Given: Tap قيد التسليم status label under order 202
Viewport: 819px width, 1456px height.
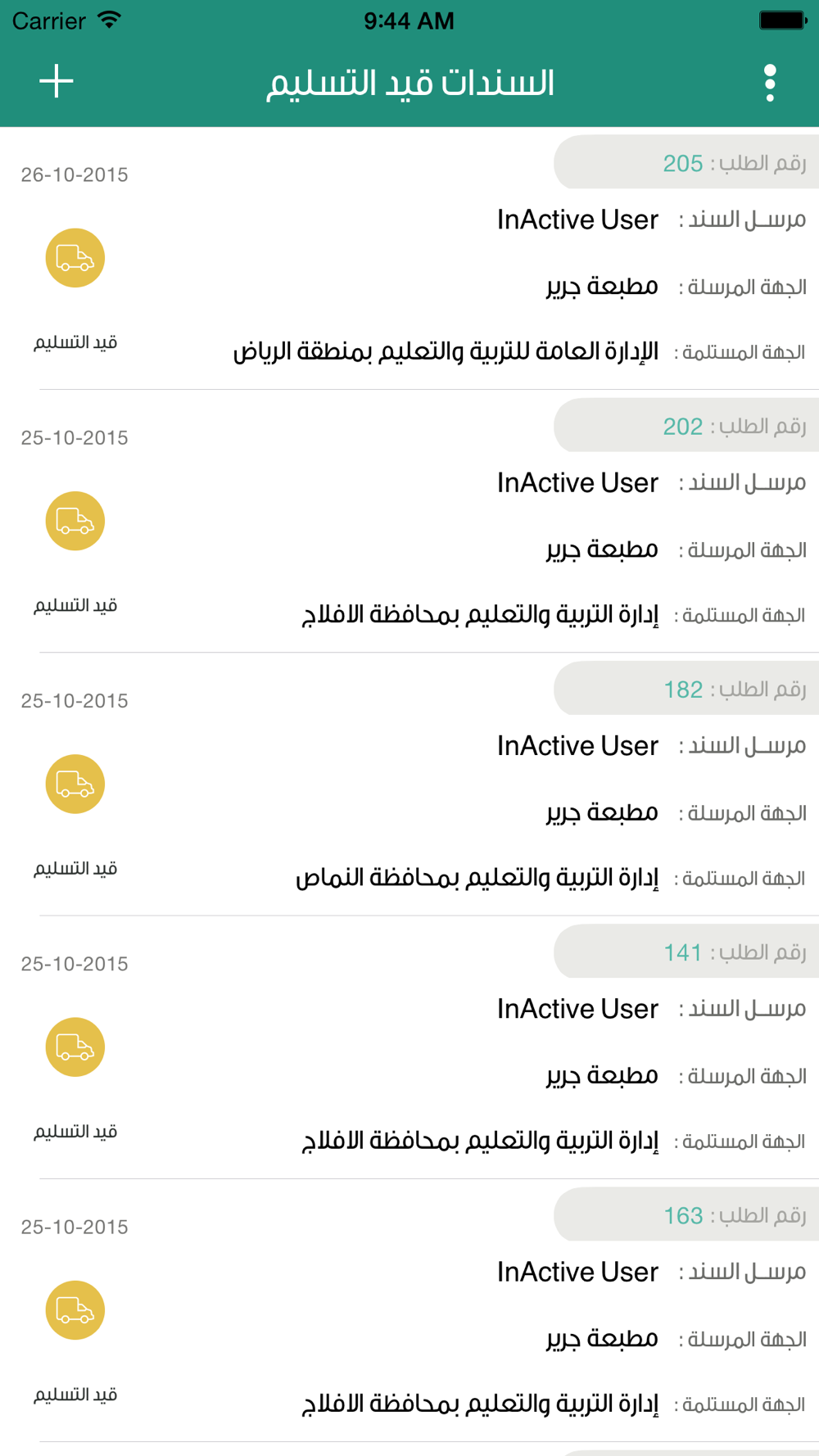Looking at the screenshot, I should pos(75,605).
